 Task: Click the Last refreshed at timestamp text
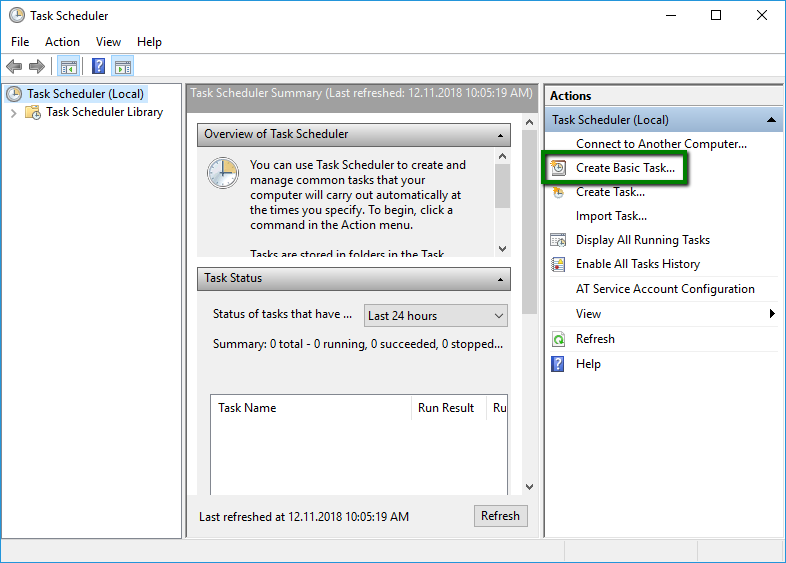pyautogui.click(x=304, y=517)
